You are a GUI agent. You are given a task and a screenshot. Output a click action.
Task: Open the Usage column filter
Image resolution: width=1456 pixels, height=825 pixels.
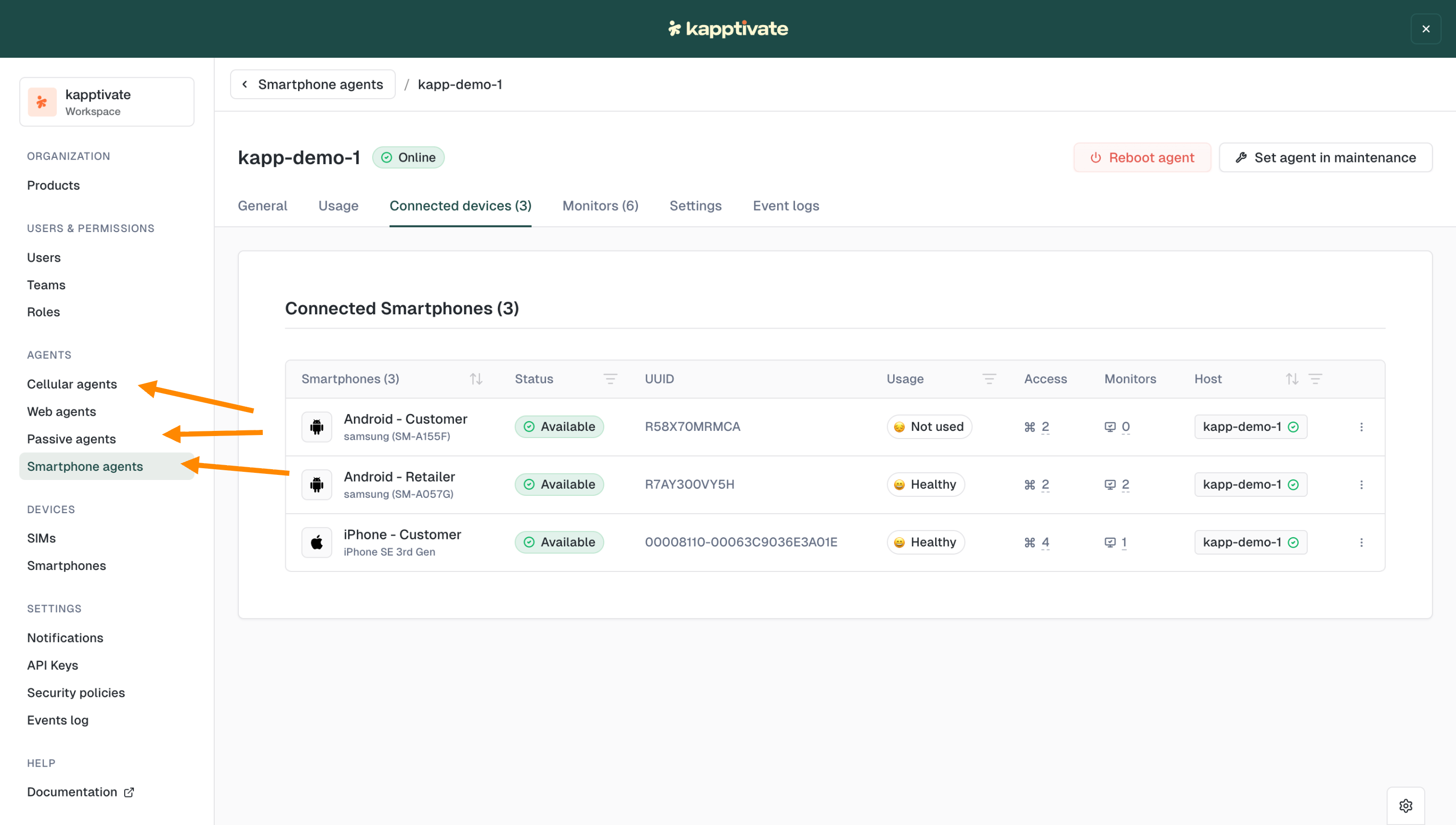(989, 378)
